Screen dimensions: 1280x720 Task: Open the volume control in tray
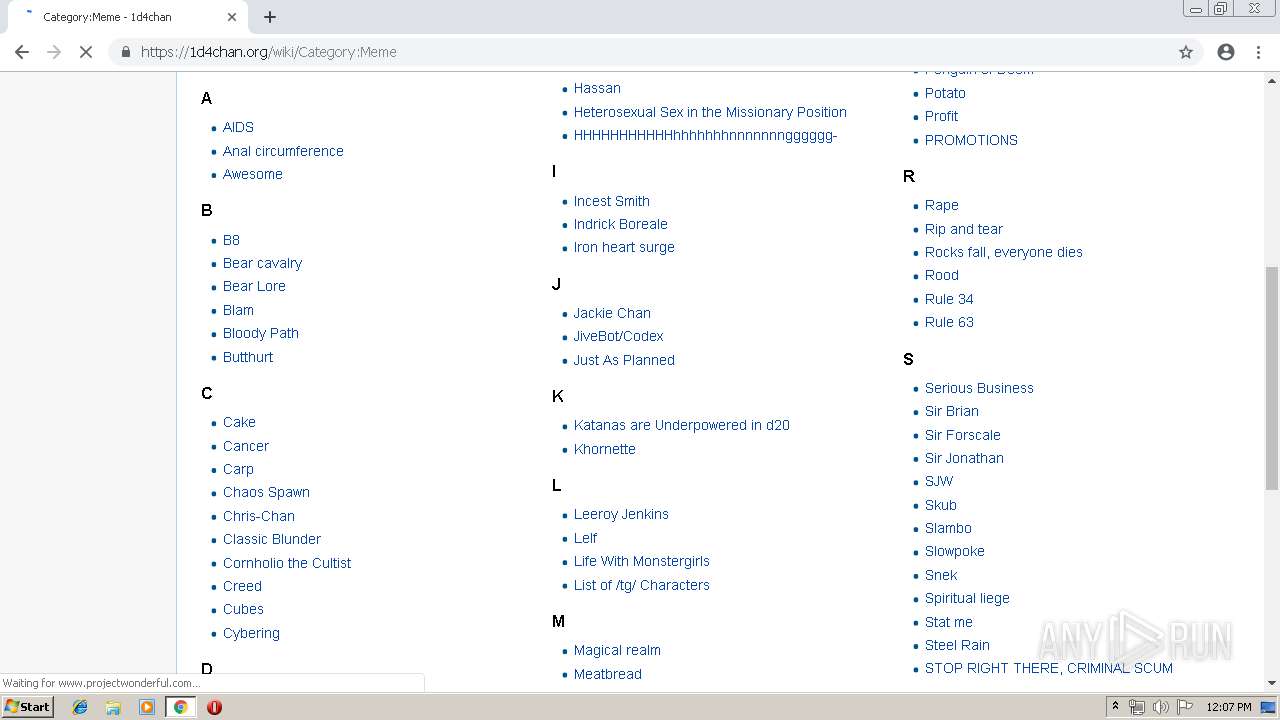click(x=1160, y=707)
